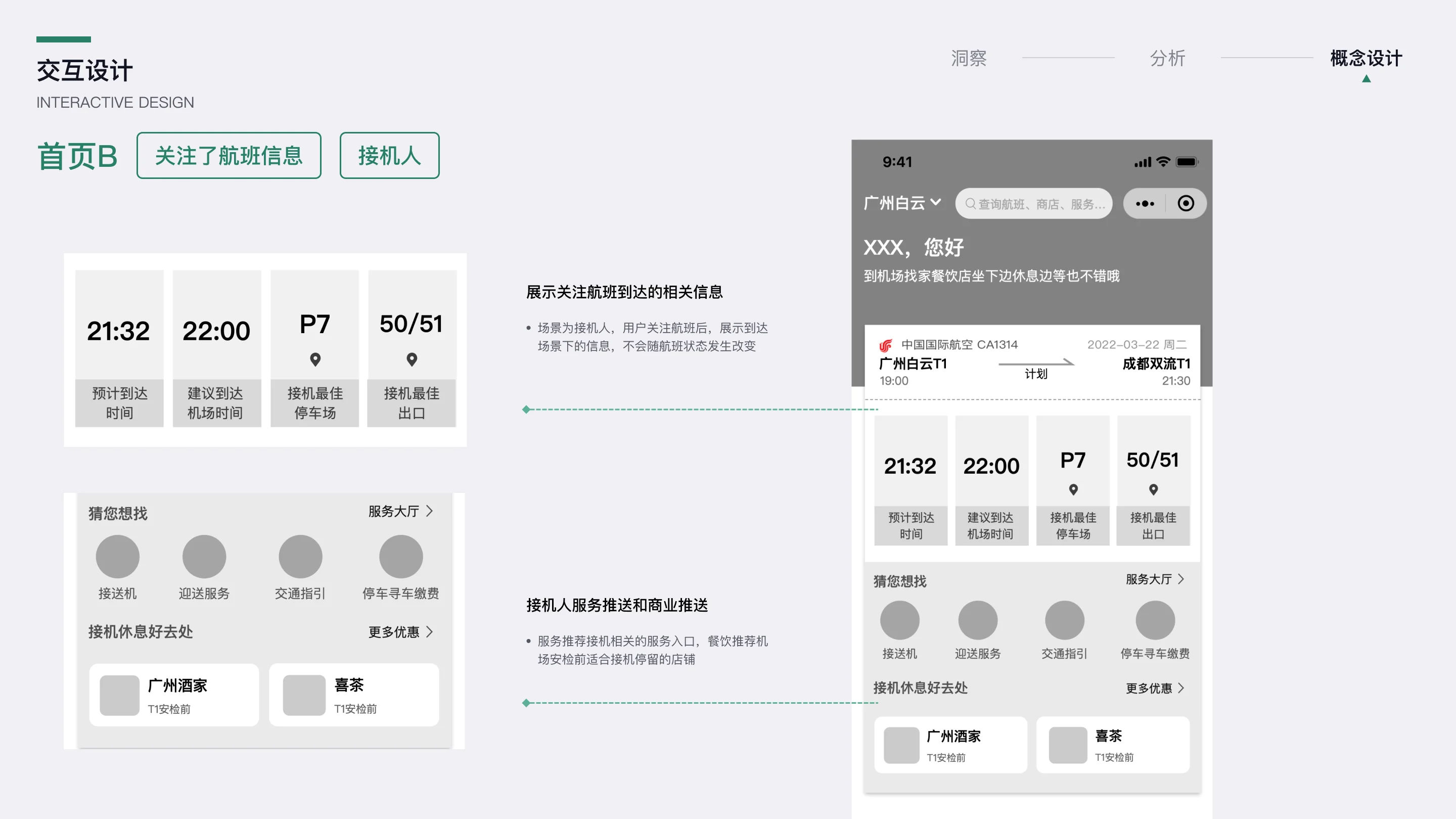Click the flight date 2022-03-22 周二
The height and width of the screenshot is (819, 1456).
tap(1137, 344)
